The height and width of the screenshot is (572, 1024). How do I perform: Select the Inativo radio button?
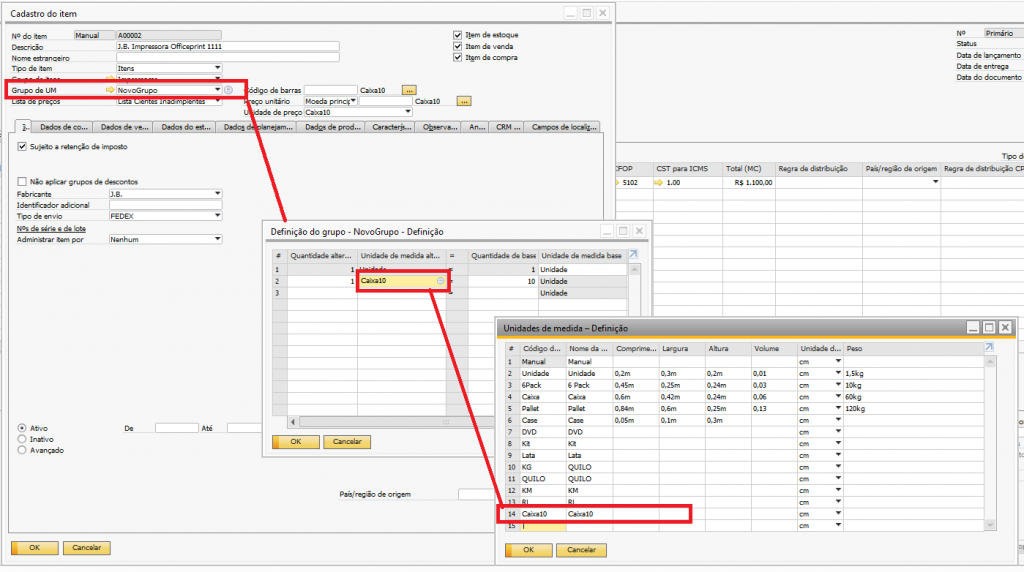pos(23,439)
